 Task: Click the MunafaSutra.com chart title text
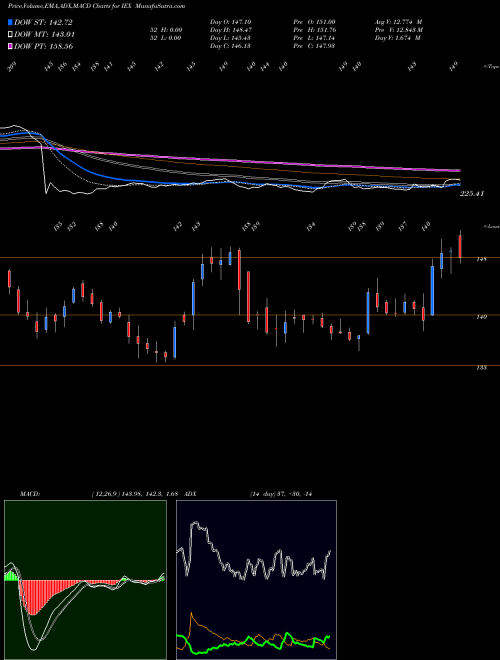(x=162, y=6)
